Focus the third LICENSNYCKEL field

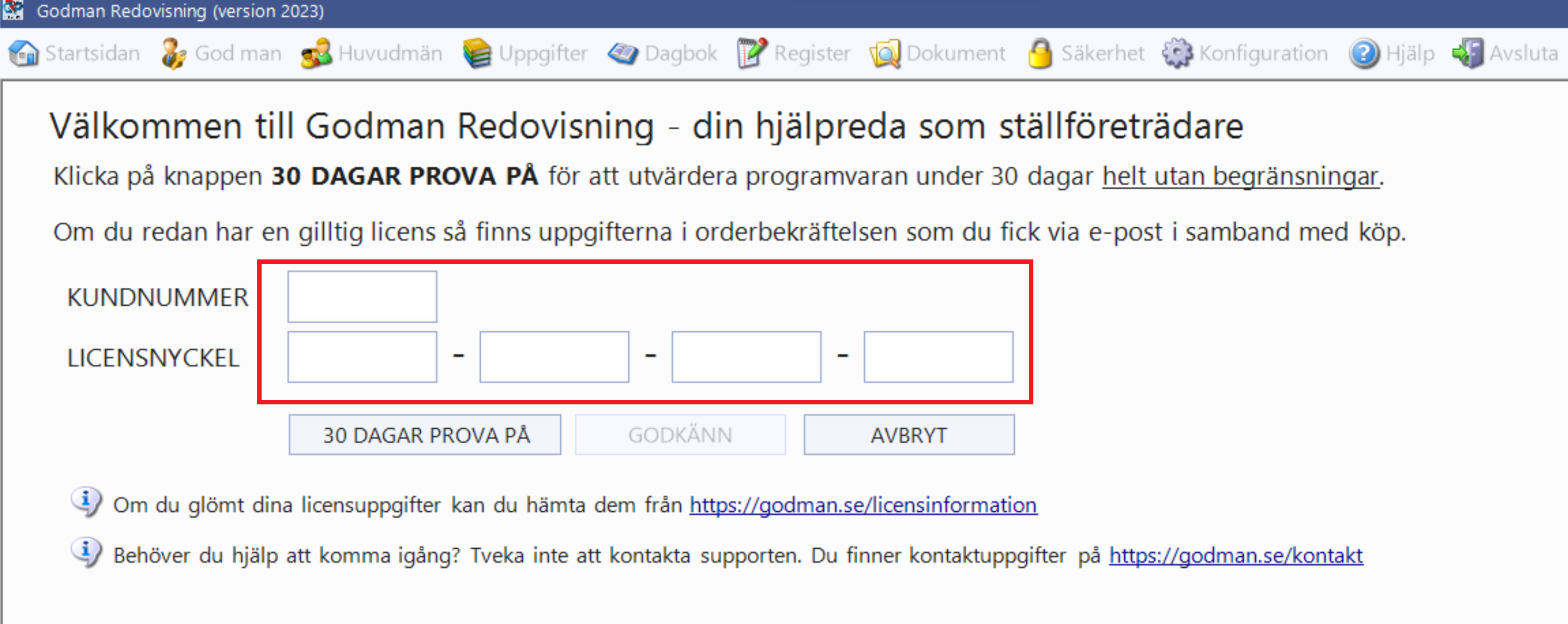coord(746,357)
